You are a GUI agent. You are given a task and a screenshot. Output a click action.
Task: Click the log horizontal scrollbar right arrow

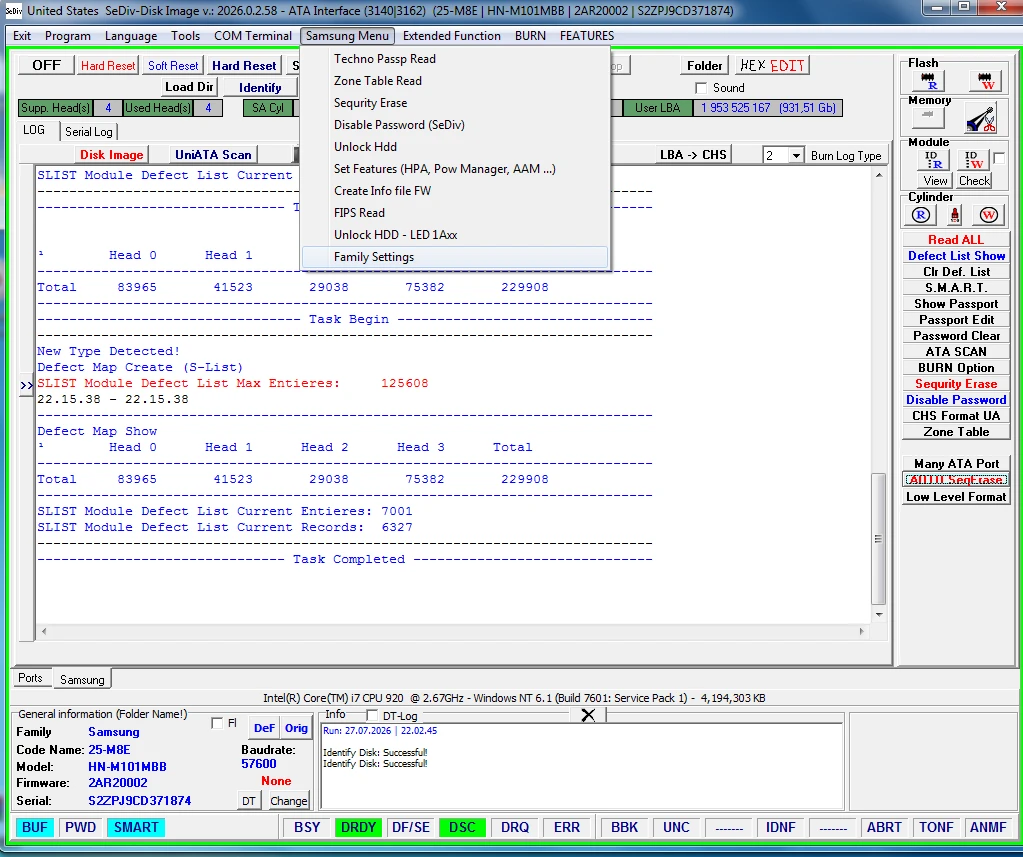click(x=861, y=631)
